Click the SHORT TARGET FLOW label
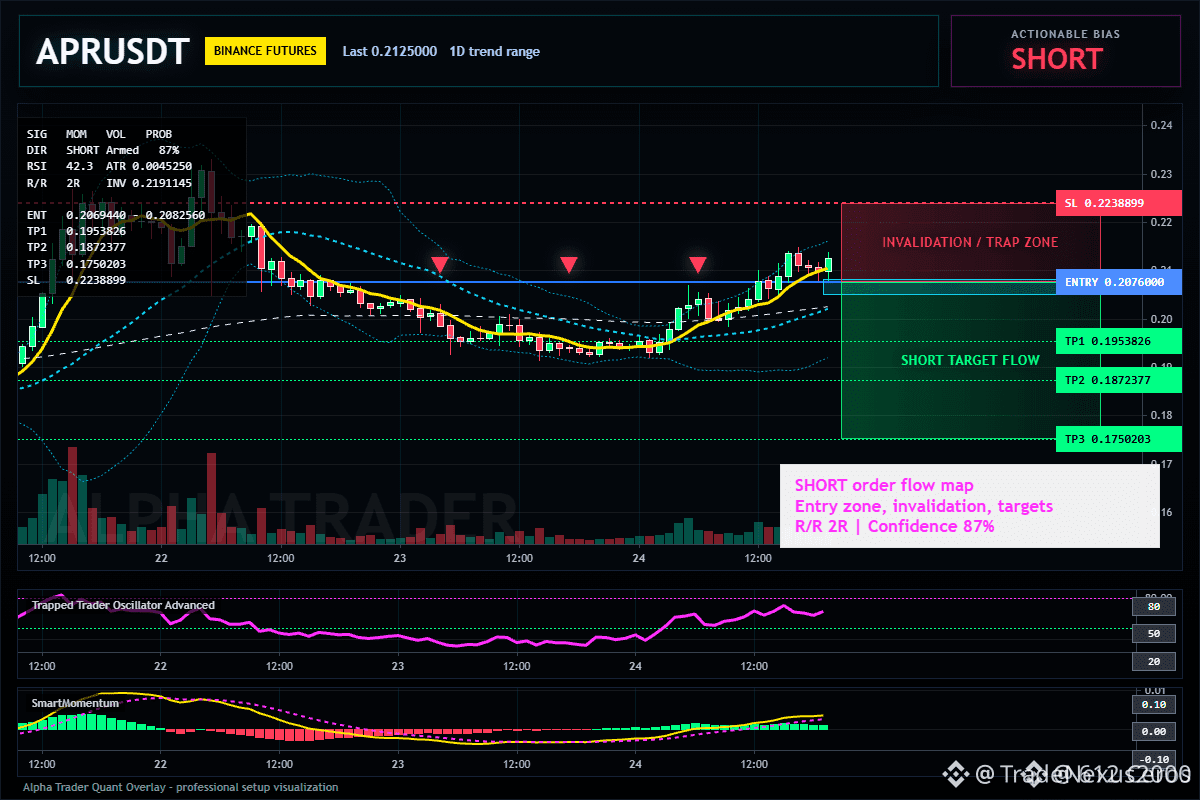The width and height of the screenshot is (1200, 800). coord(970,360)
